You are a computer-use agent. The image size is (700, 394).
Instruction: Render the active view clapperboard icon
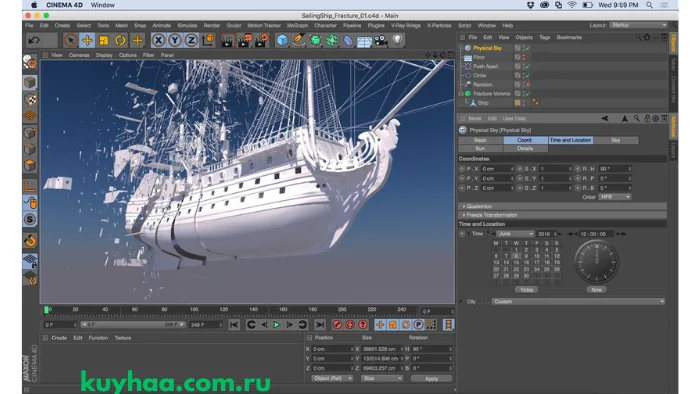click(x=227, y=41)
